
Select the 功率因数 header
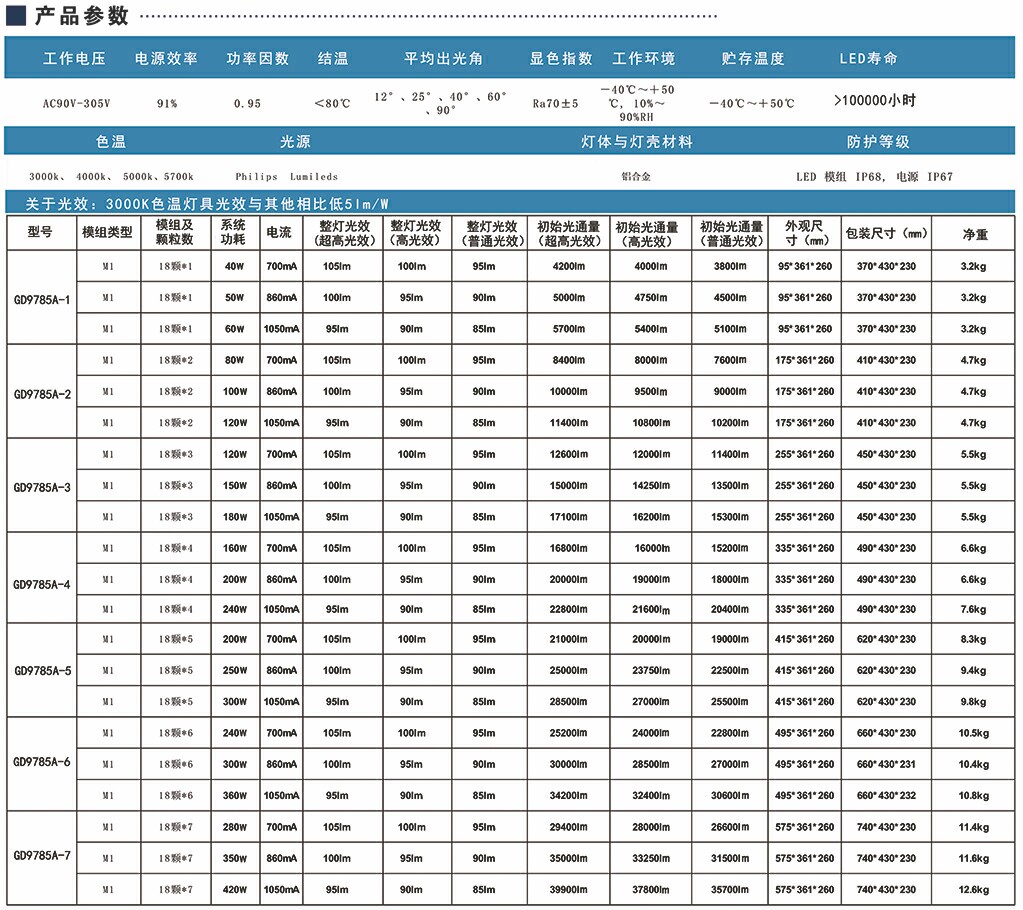tap(258, 58)
